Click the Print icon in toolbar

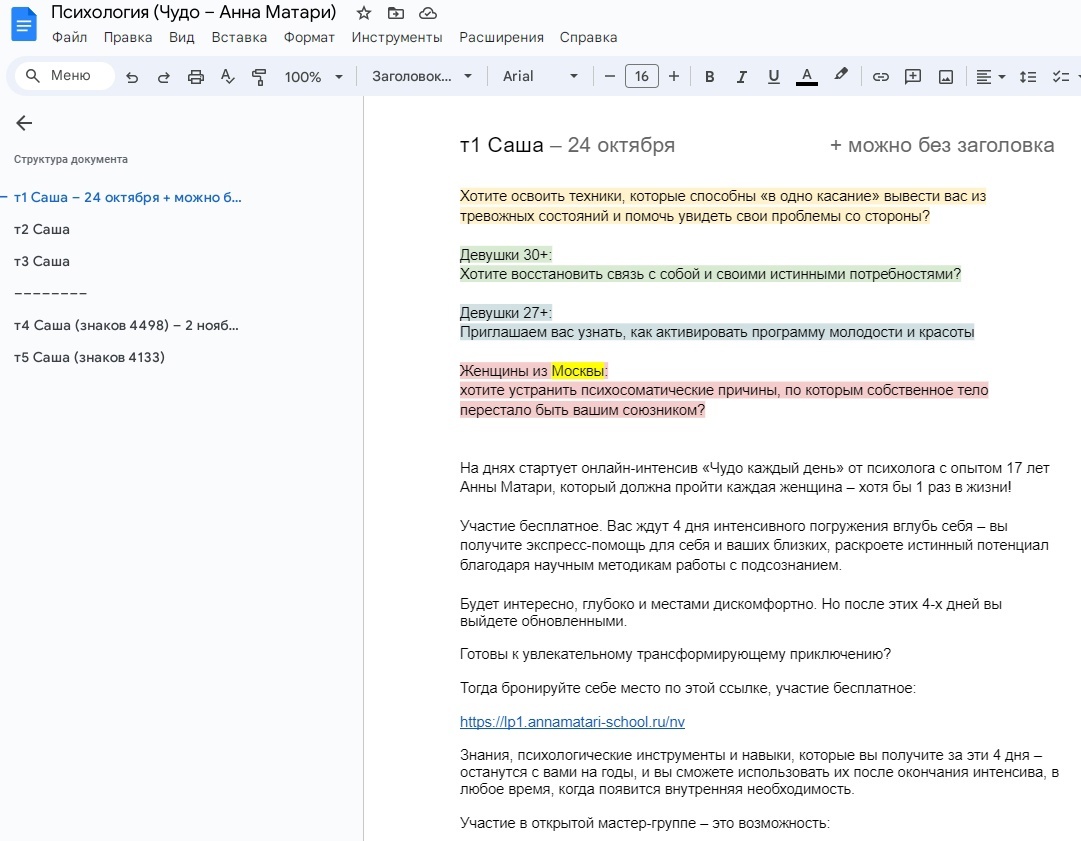point(196,77)
